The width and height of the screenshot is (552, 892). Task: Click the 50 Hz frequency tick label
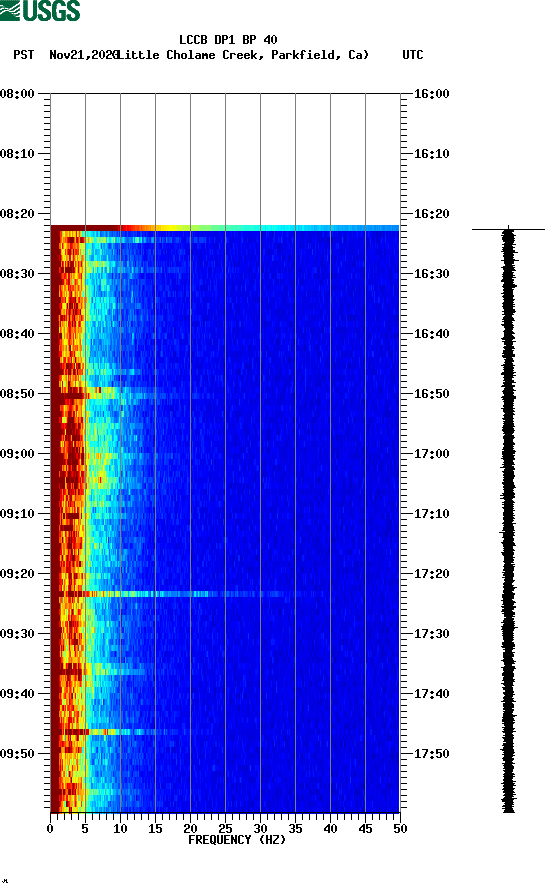(x=400, y=829)
